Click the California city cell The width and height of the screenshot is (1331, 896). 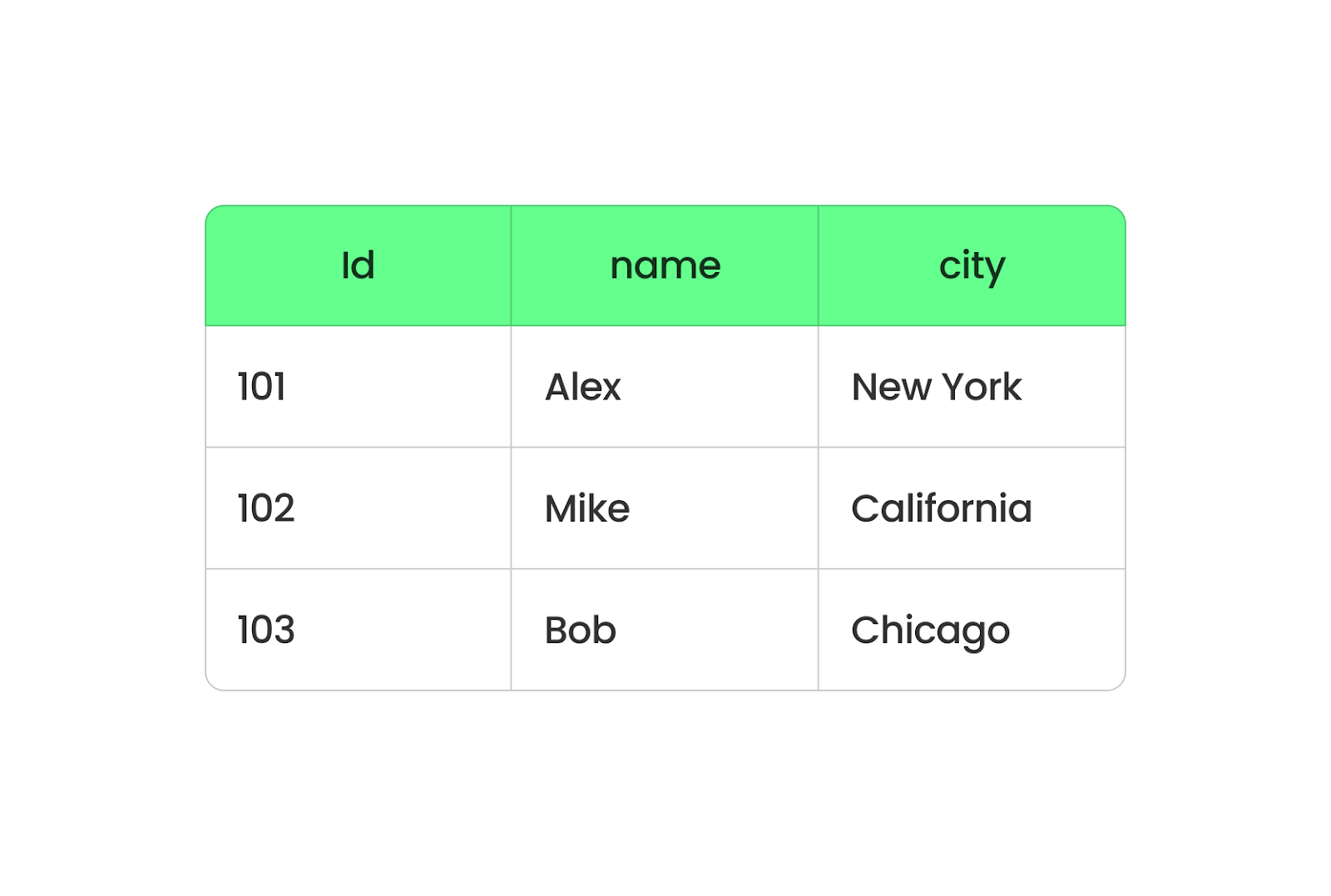pyautogui.click(x=972, y=508)
